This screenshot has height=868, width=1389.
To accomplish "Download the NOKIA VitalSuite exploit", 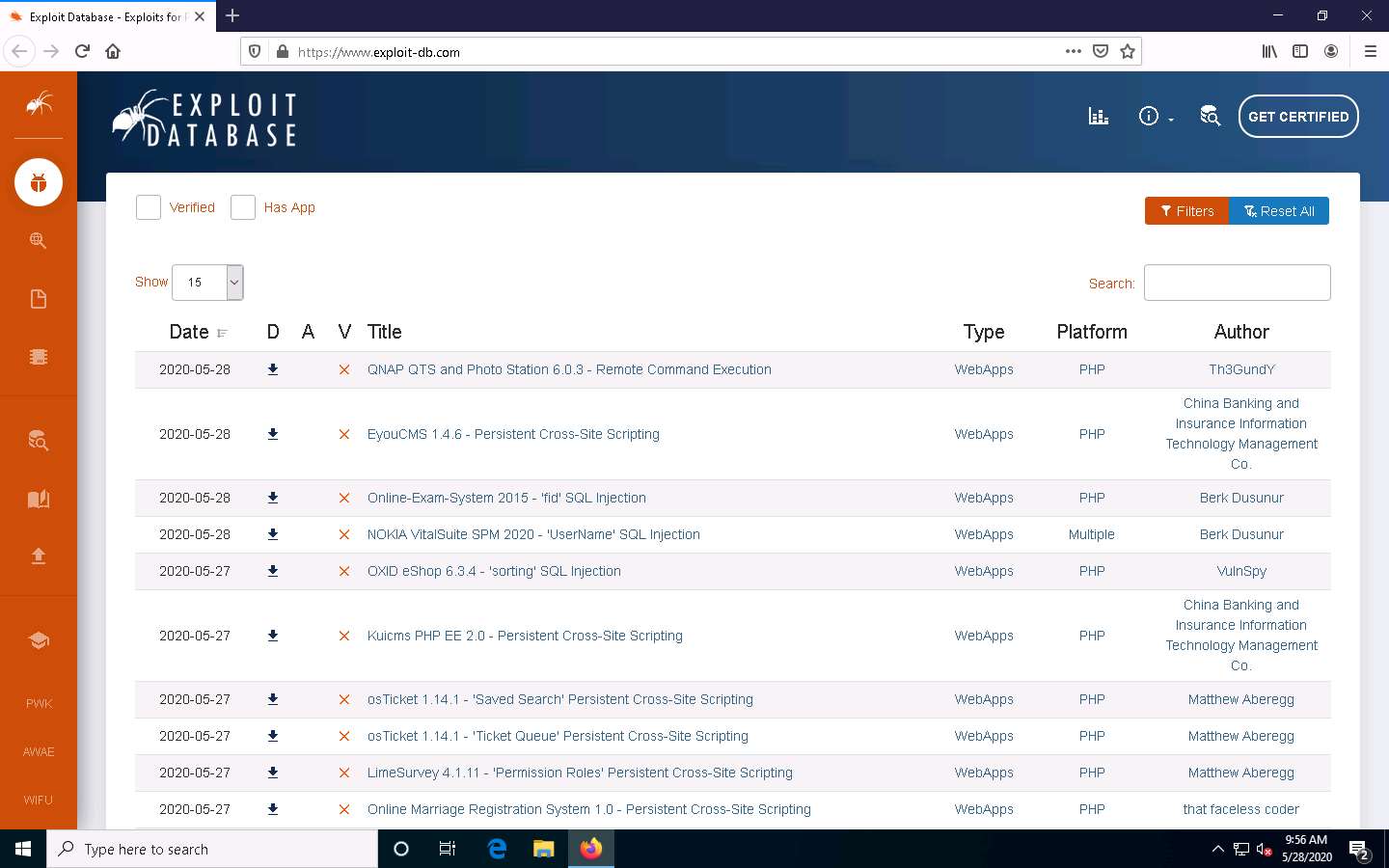I will click(273, 534).
